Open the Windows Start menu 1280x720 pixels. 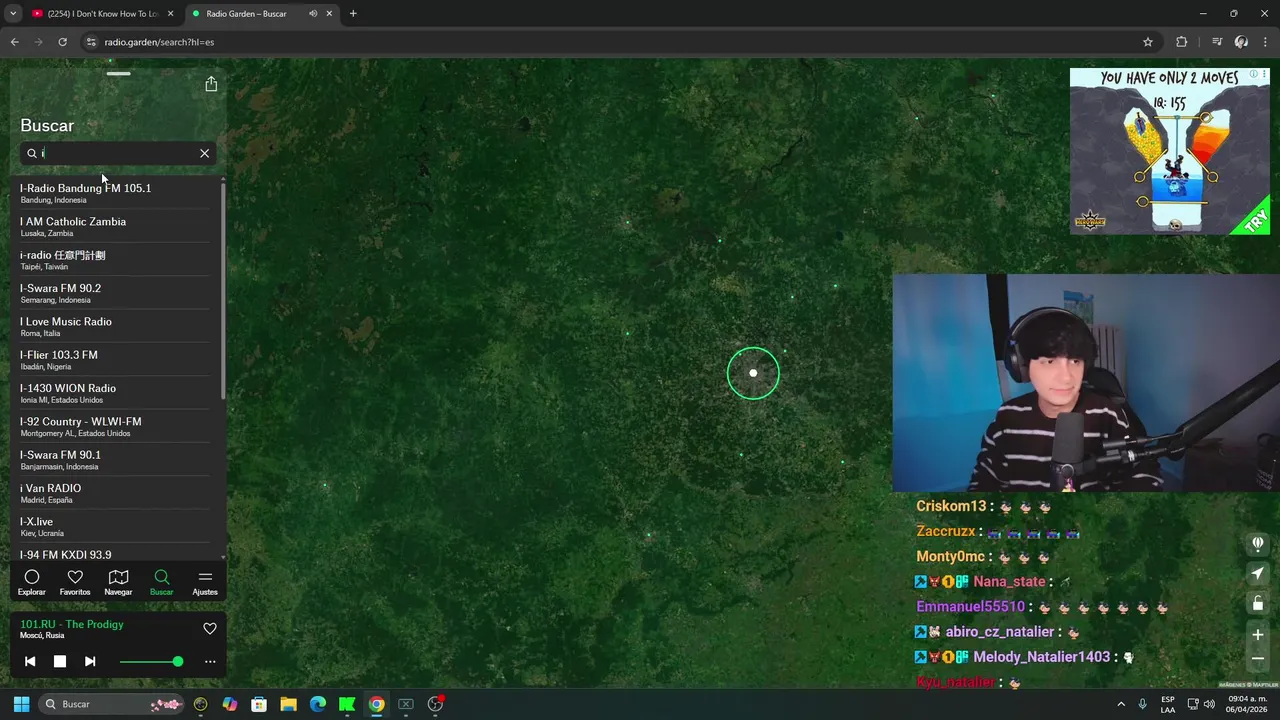(21, 704)
